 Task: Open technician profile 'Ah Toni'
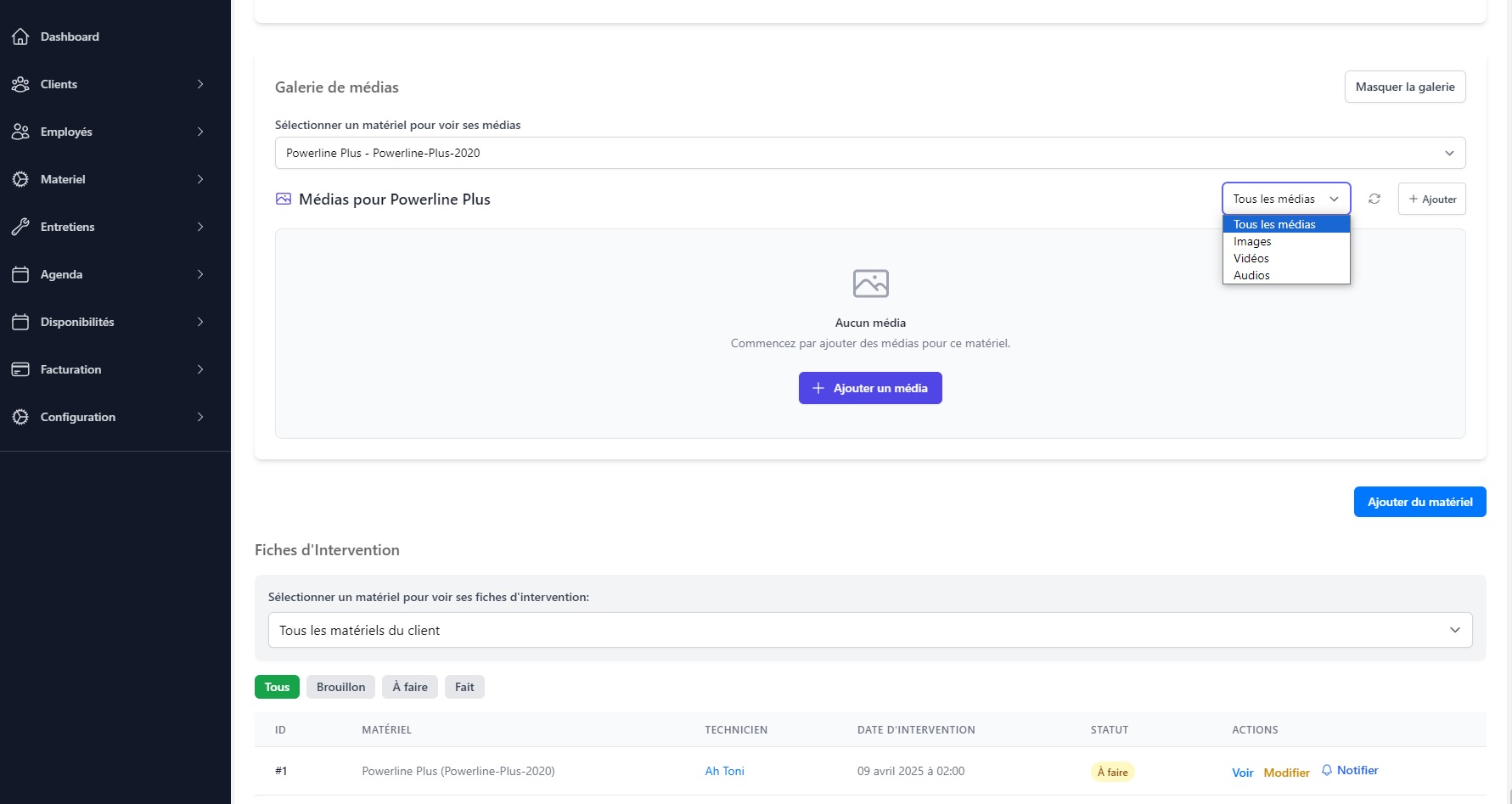tap(724, 771)
